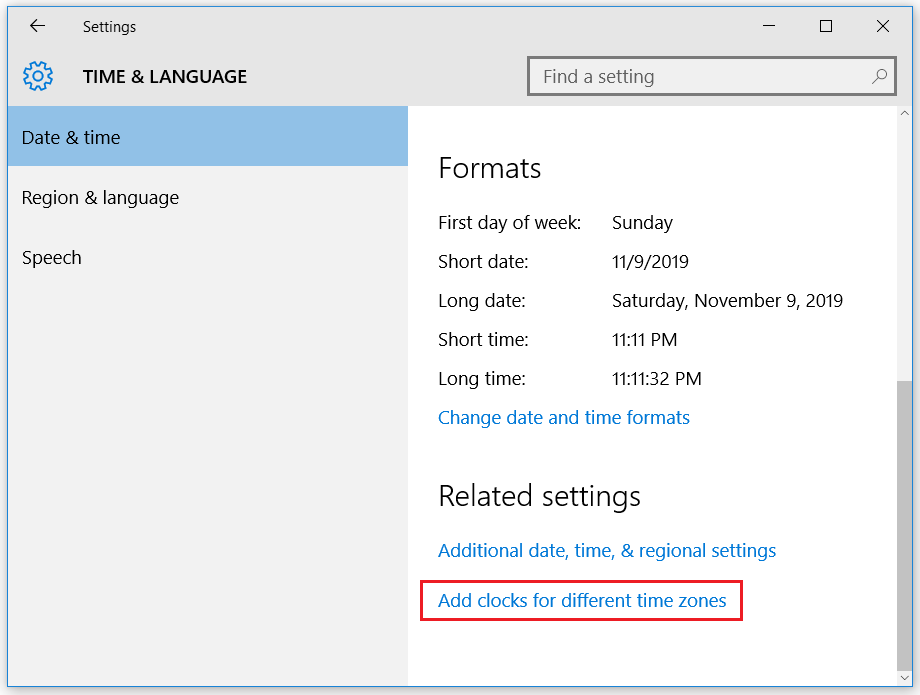The height and width of the screenshot is (695, 920).
Task: Minimize the Settings window
Action: click(x=769, y=26)
